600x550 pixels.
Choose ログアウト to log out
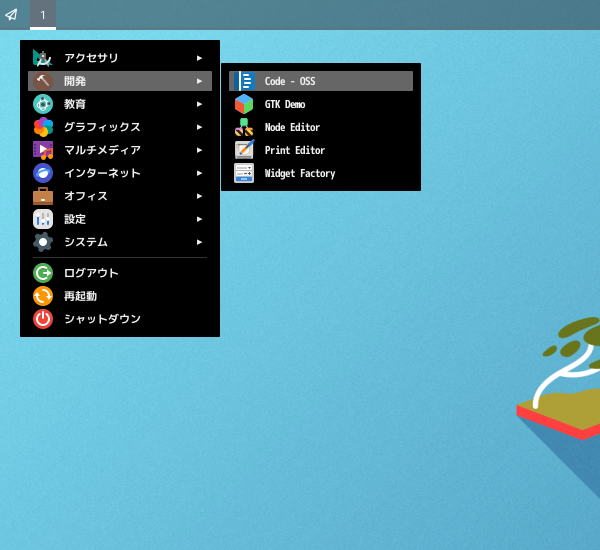point(91,273)
